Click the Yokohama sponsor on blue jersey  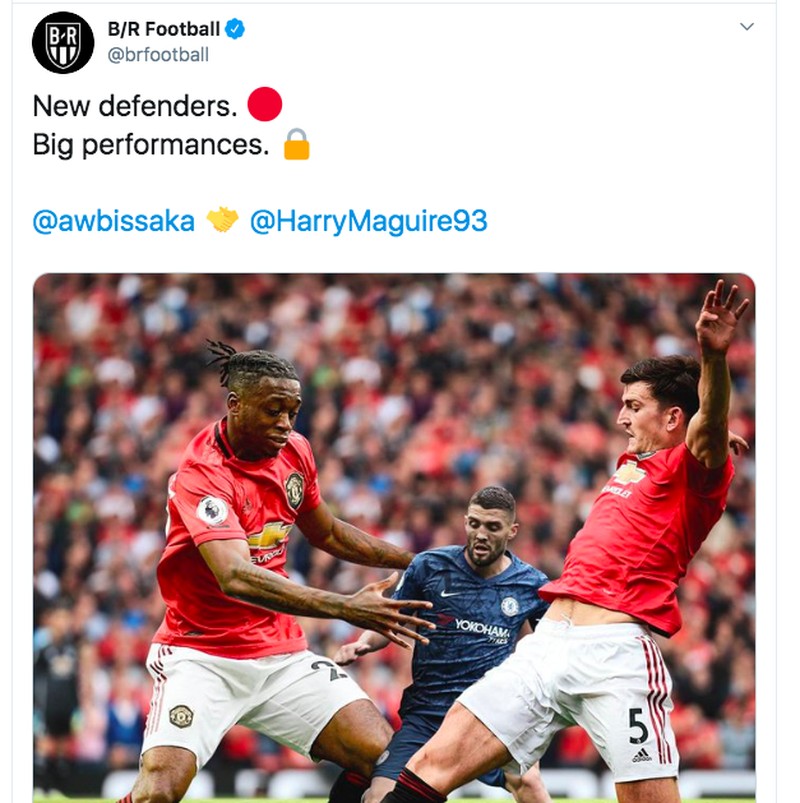(483, 628)
